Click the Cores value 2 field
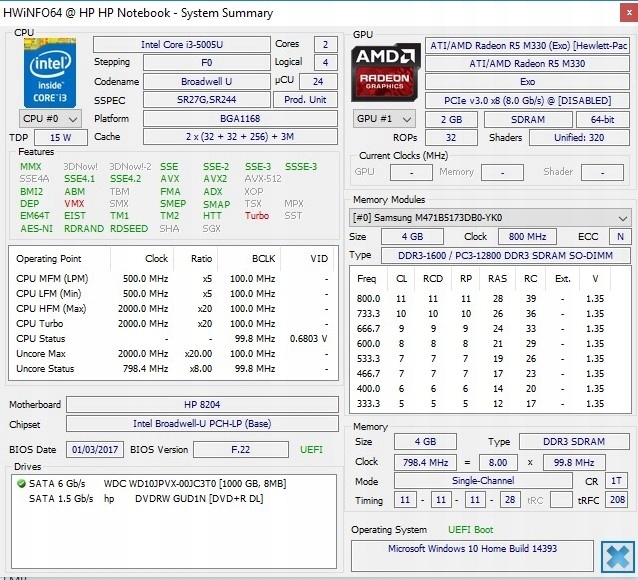 326,44
